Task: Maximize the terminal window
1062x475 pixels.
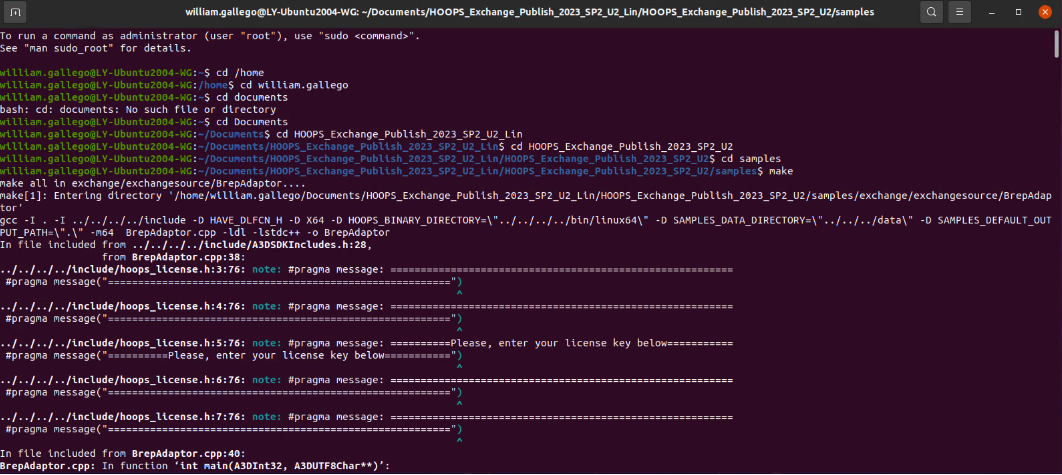Action: pos(1018,13)
